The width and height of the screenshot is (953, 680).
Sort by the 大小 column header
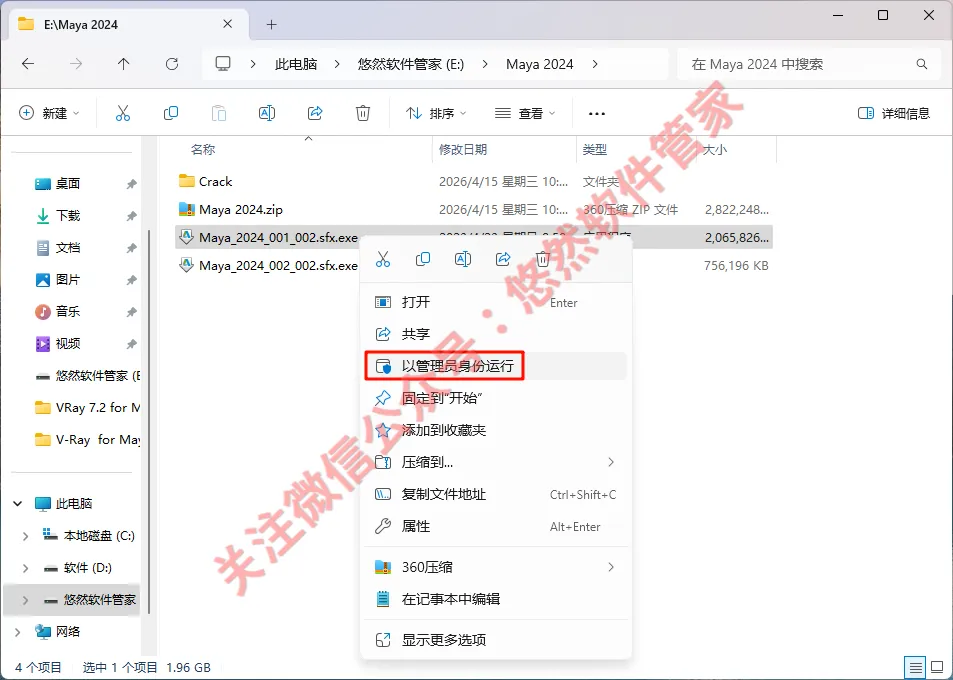pos(715,149)
